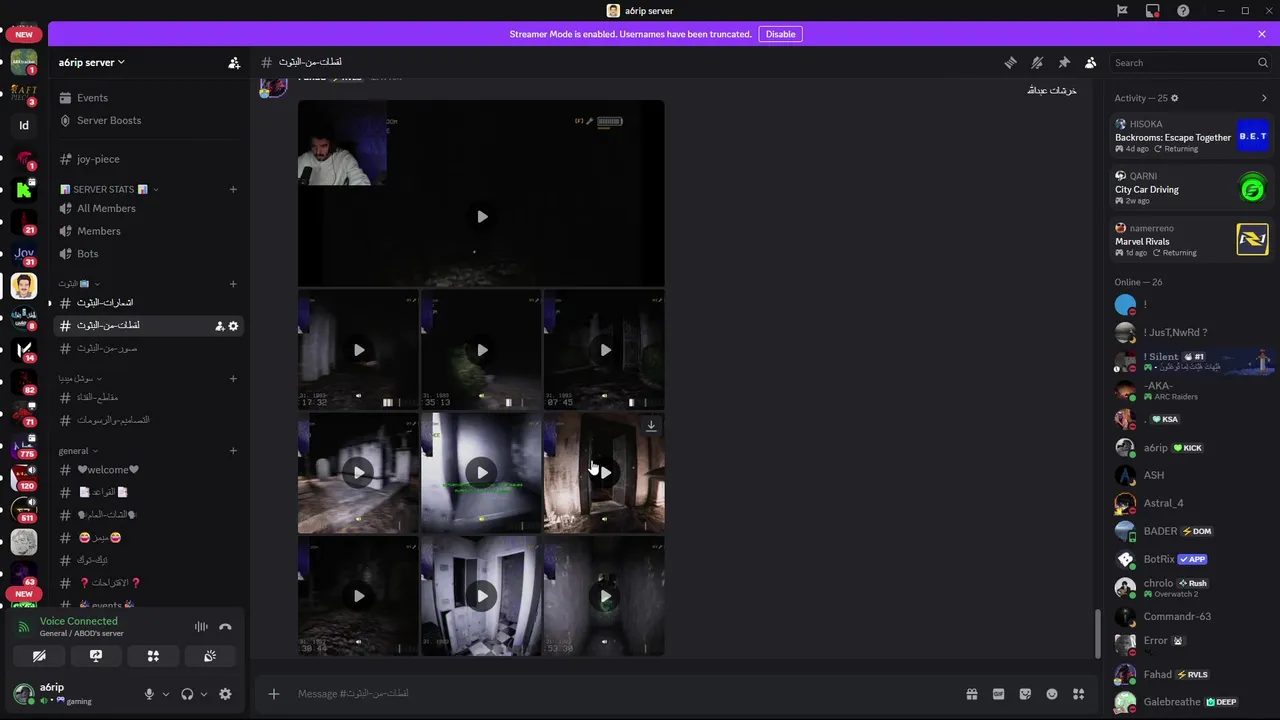Screen dimensions: 1280x720
Task: Select the Bots stat channel
Action: [148, 254]
